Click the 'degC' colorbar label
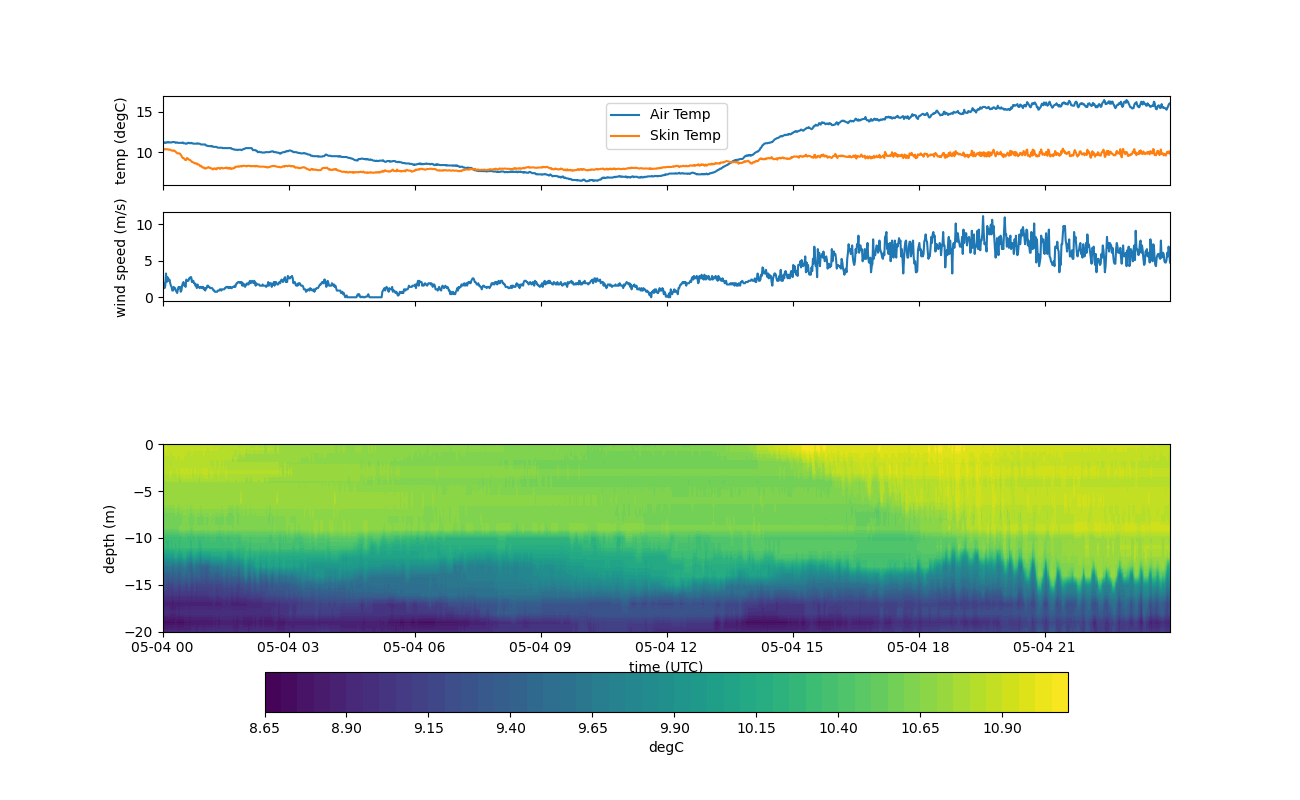Screen dimensions: 1300x800 [x=666, y=747]
